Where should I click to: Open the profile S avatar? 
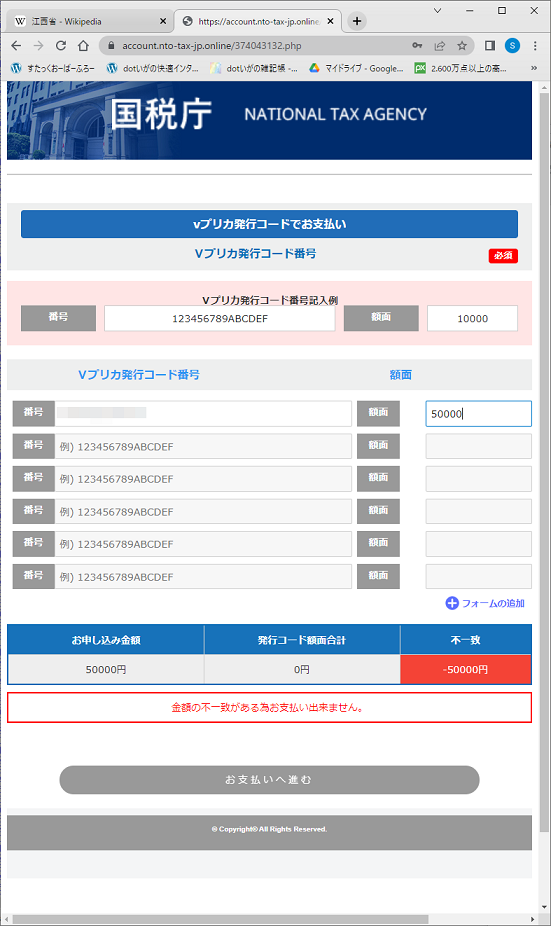point(512,45)
